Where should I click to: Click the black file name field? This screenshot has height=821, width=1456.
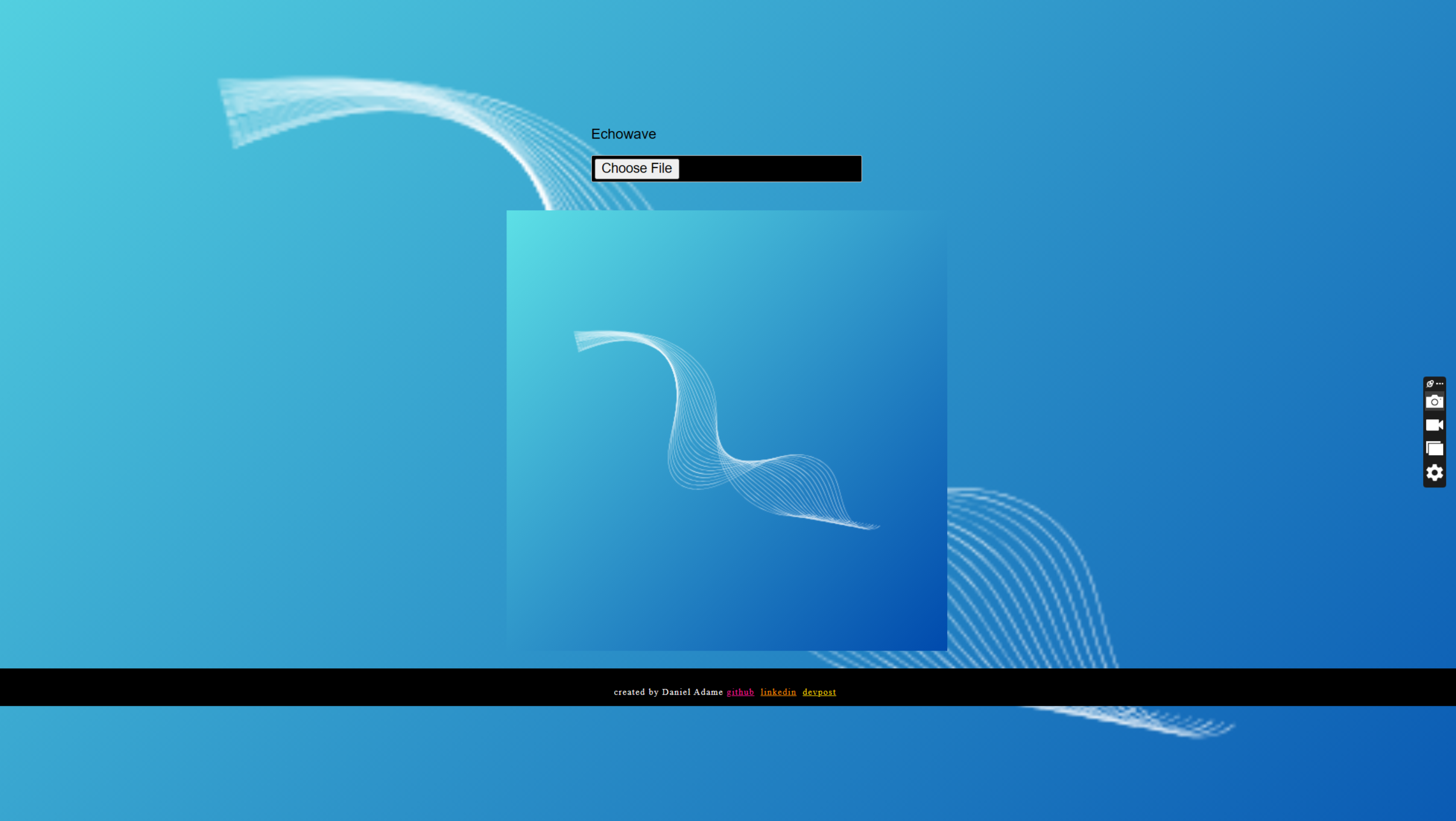(x=770, y=169)
